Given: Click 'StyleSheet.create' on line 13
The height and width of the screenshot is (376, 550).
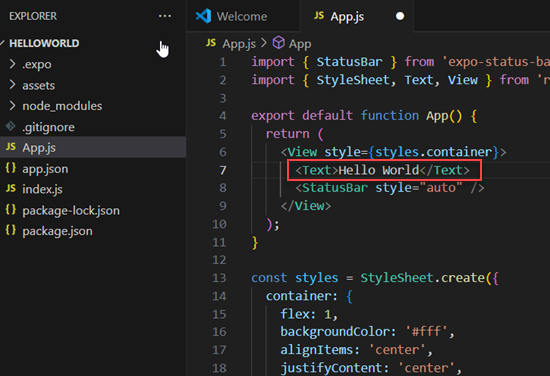Looking at the screenshot, I should 422,278.
